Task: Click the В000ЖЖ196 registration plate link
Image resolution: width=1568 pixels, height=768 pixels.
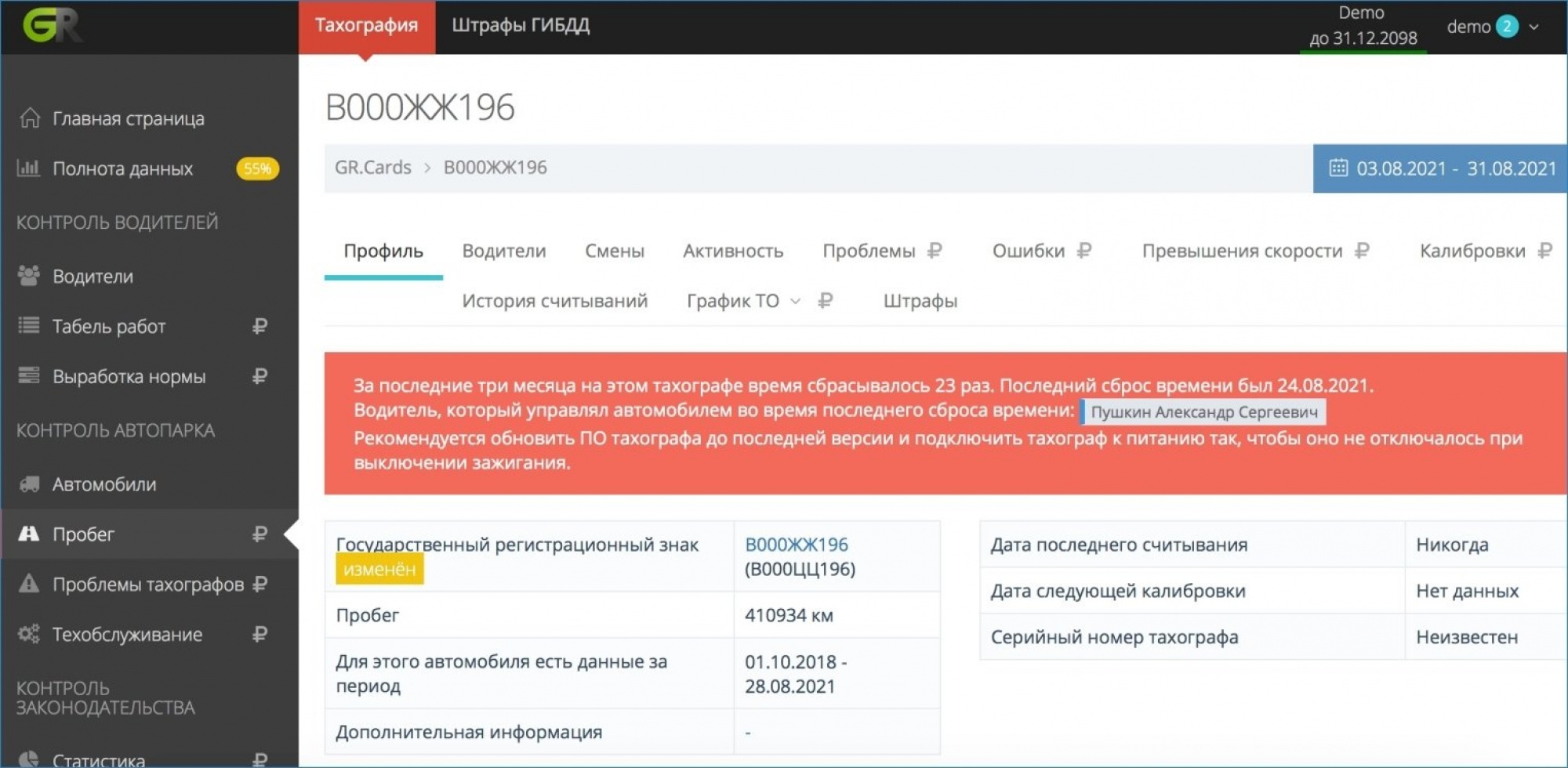Action: pyautogui.click(x=796, y=545)
